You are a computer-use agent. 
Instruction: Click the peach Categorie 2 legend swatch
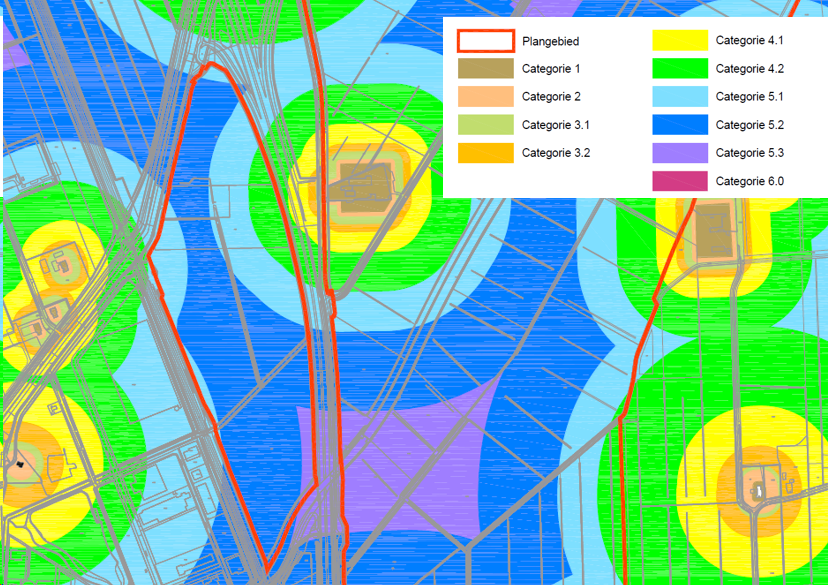486,97
